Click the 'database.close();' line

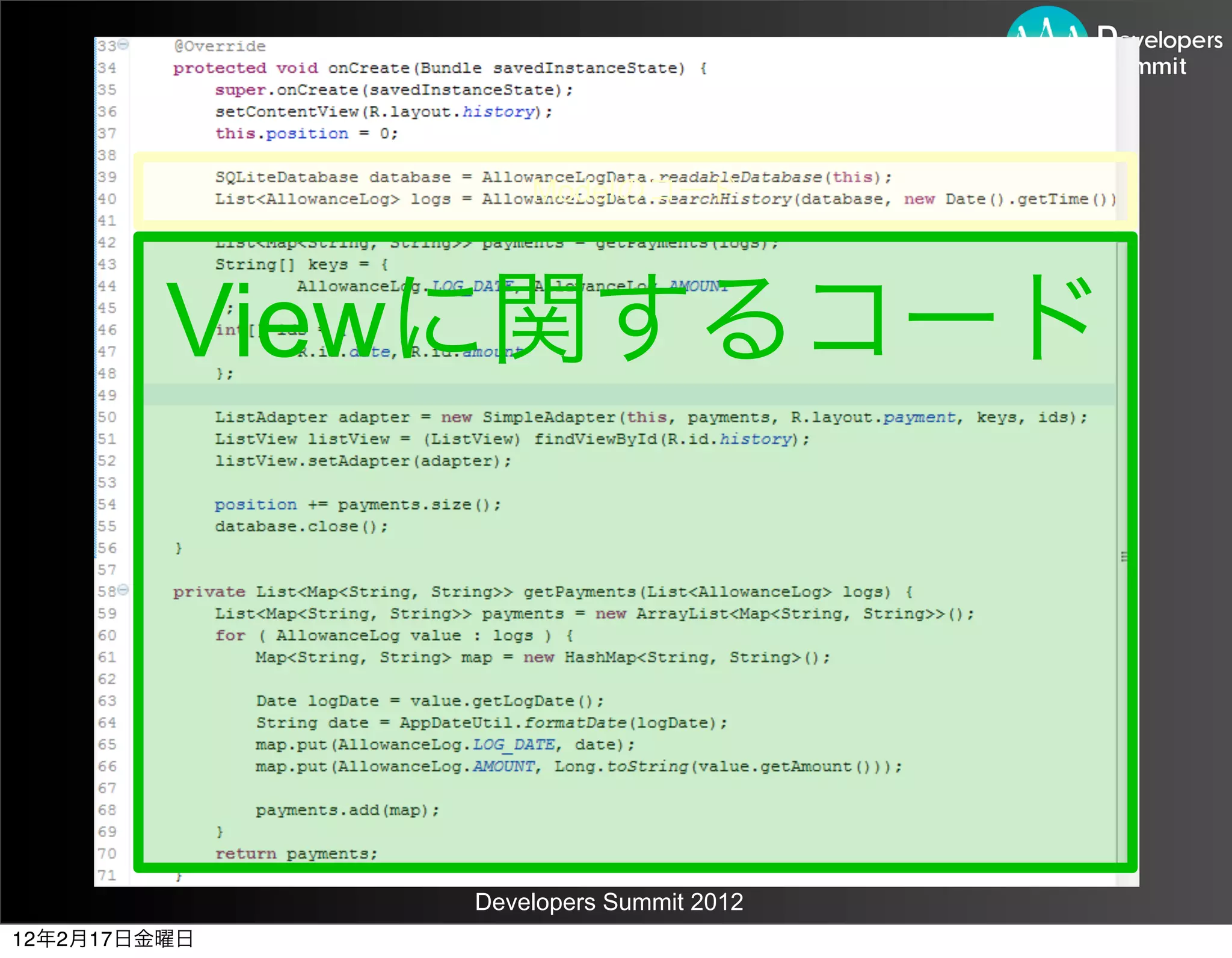(302, 527)
